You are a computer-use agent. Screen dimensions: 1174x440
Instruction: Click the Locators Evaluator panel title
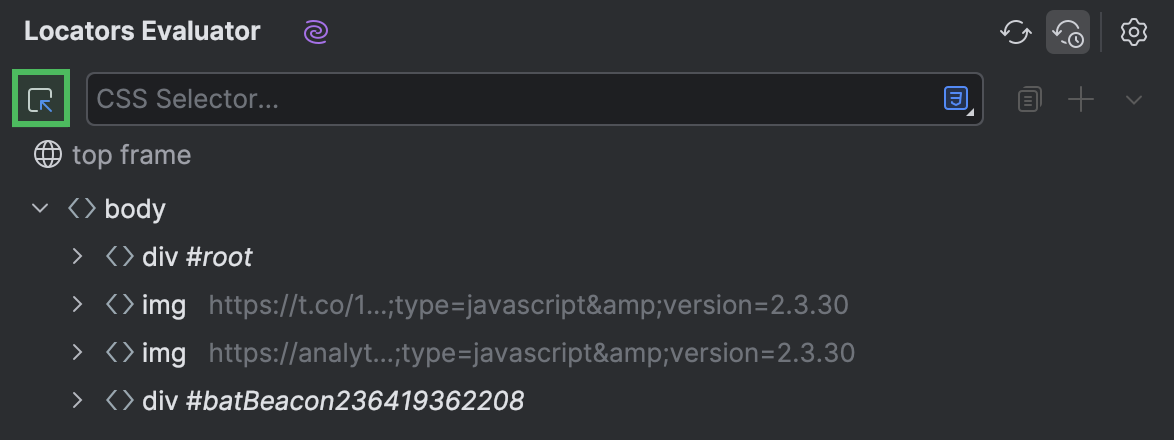[x=142, y=32]
